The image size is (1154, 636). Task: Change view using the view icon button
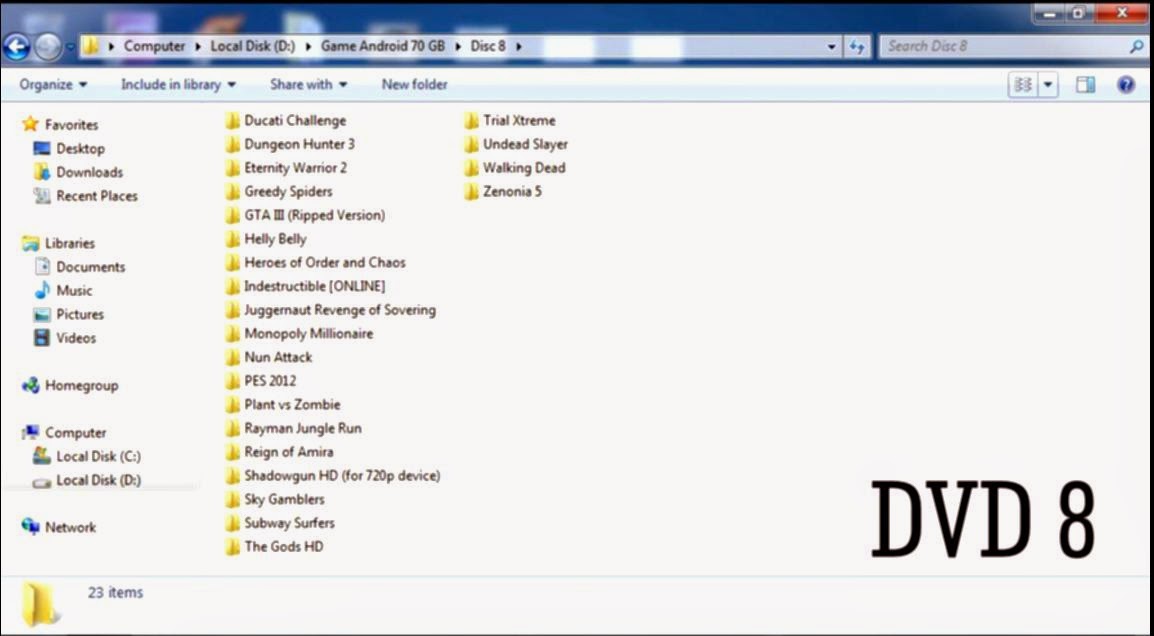pyautogui.click(x=1023, y=85)
